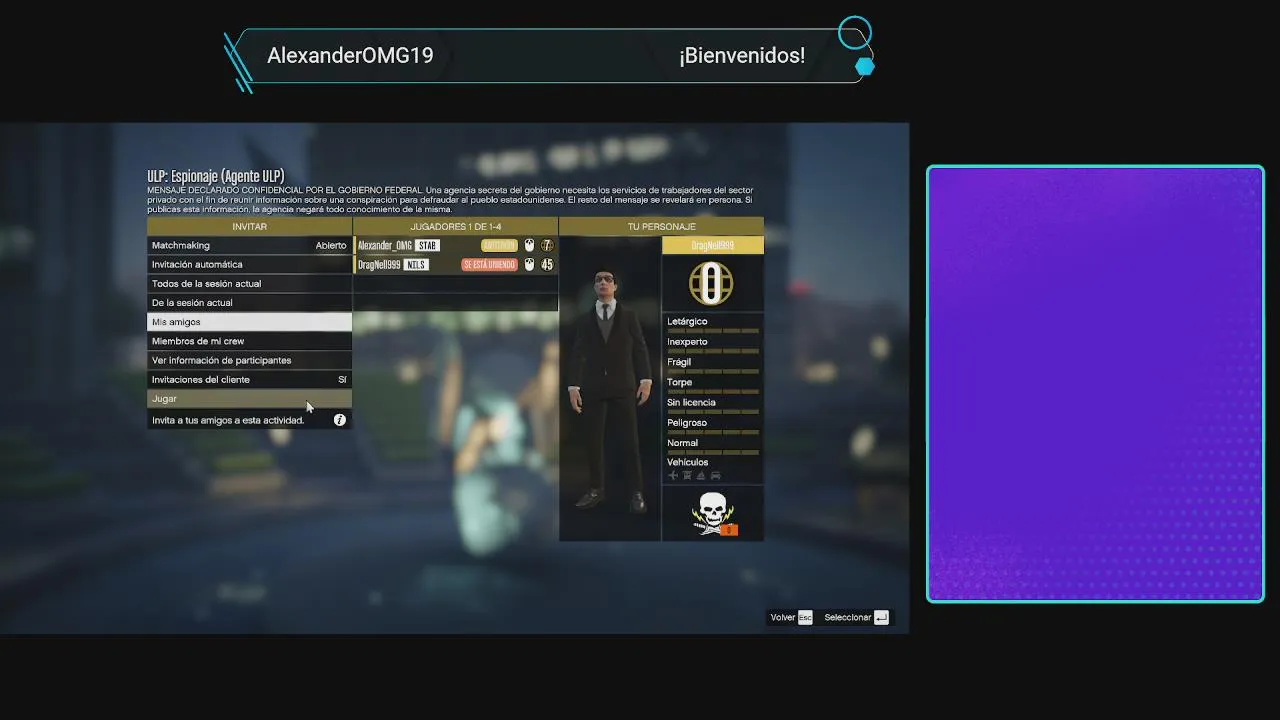Select Todos de la sesión actual
This screenshot has width=1280, height=720.
249,283
